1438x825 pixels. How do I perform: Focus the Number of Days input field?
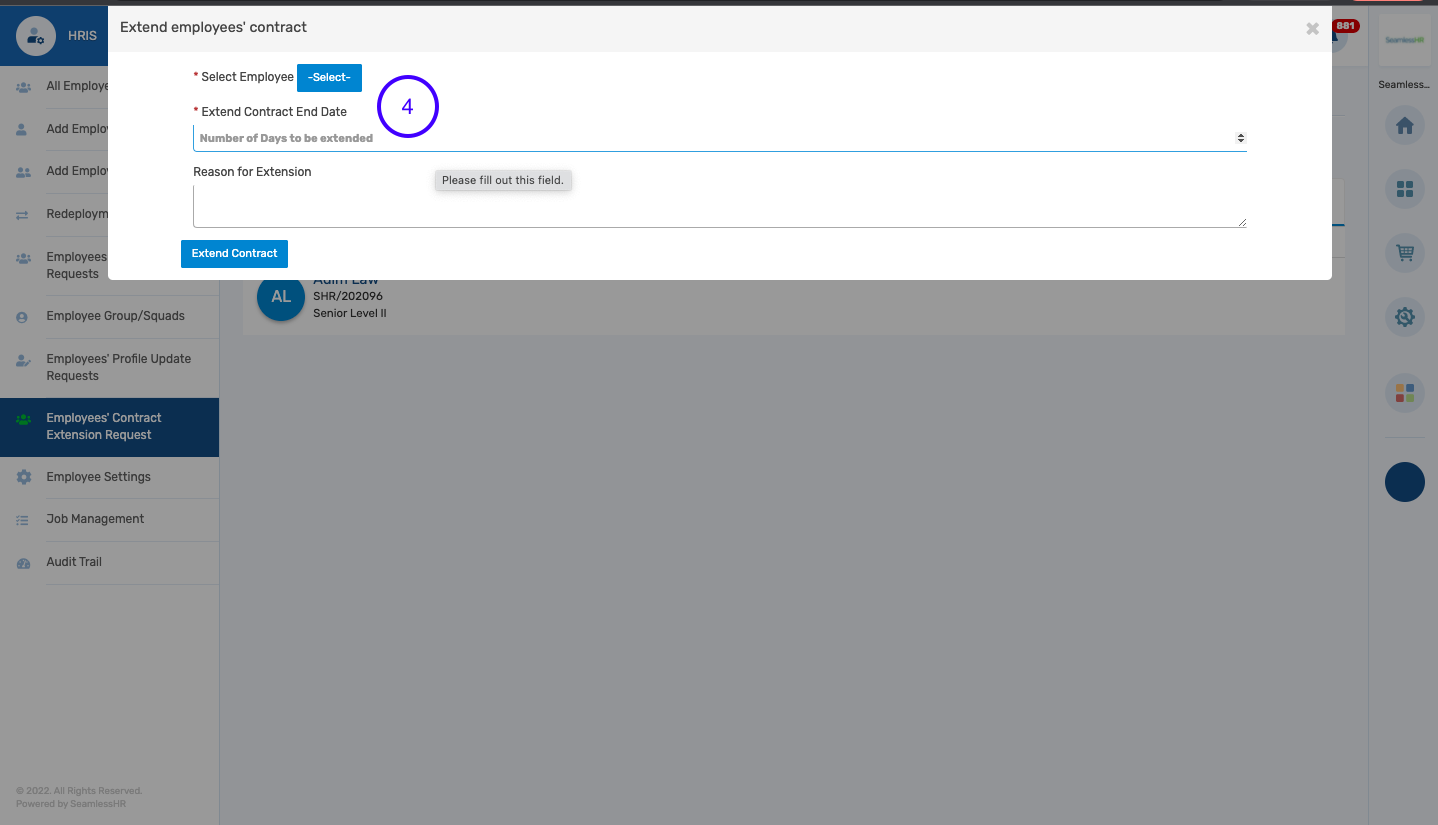tap(700, 138)
